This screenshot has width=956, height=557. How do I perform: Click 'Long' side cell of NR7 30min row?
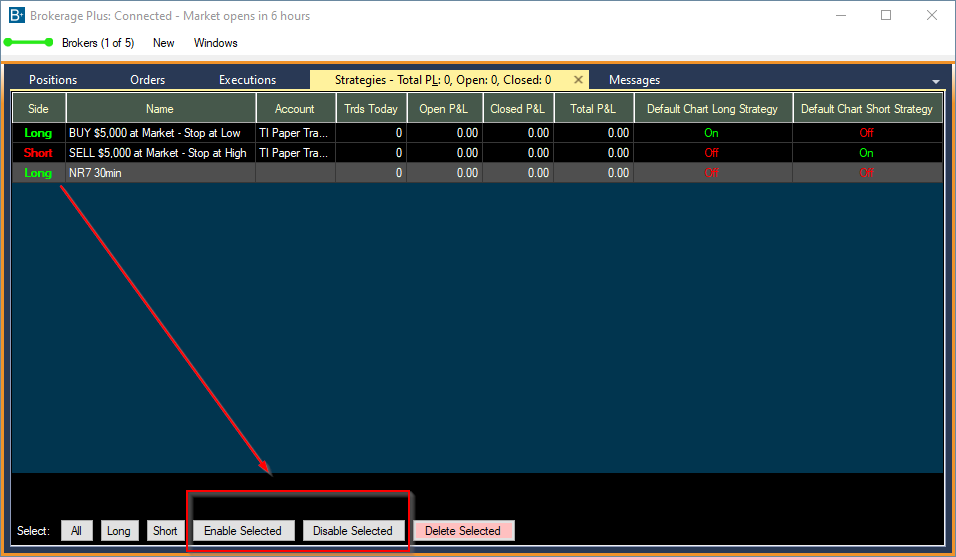point(38,173)
